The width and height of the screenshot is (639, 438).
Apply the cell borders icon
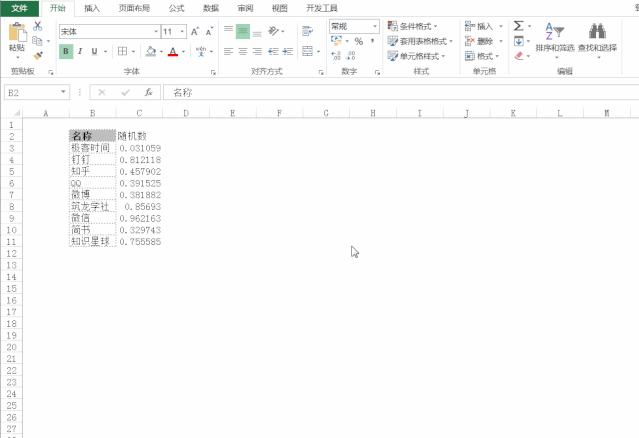(x=122, y=51)
